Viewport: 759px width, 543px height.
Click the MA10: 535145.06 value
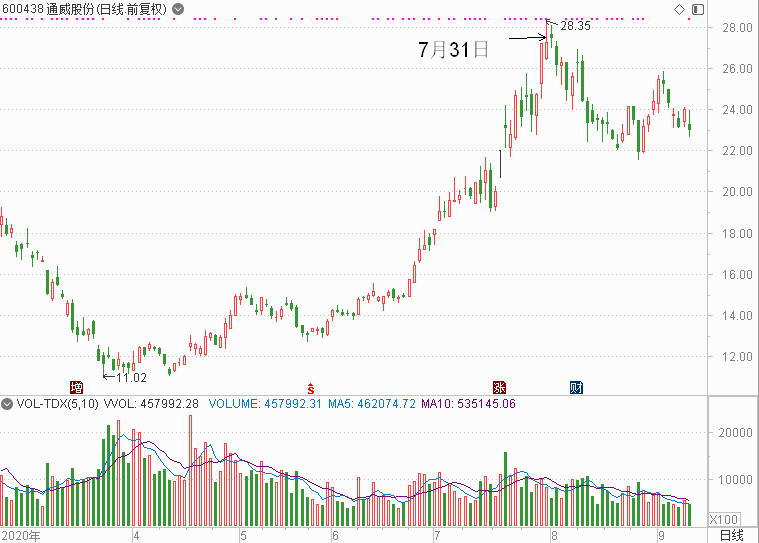(x=468, y=404)
